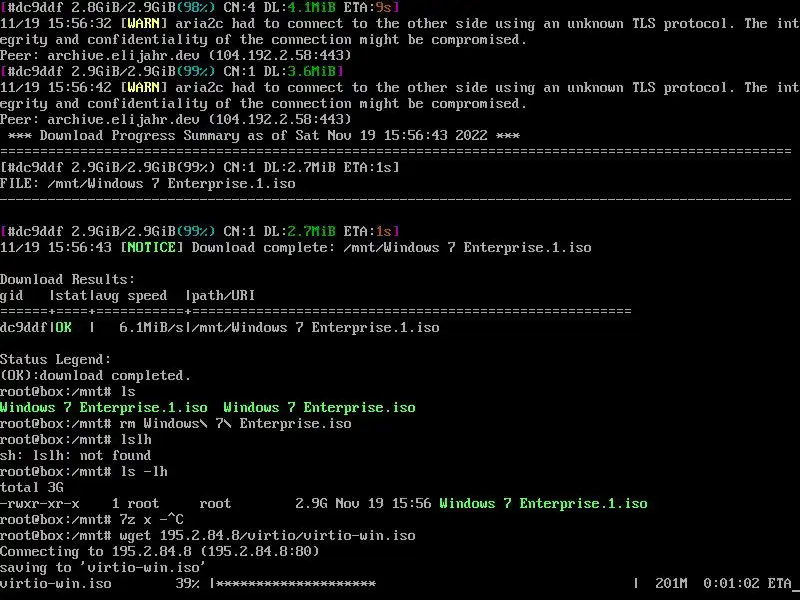Click 'total 3G' line
800x600 pixels.
tap(32, 488)
